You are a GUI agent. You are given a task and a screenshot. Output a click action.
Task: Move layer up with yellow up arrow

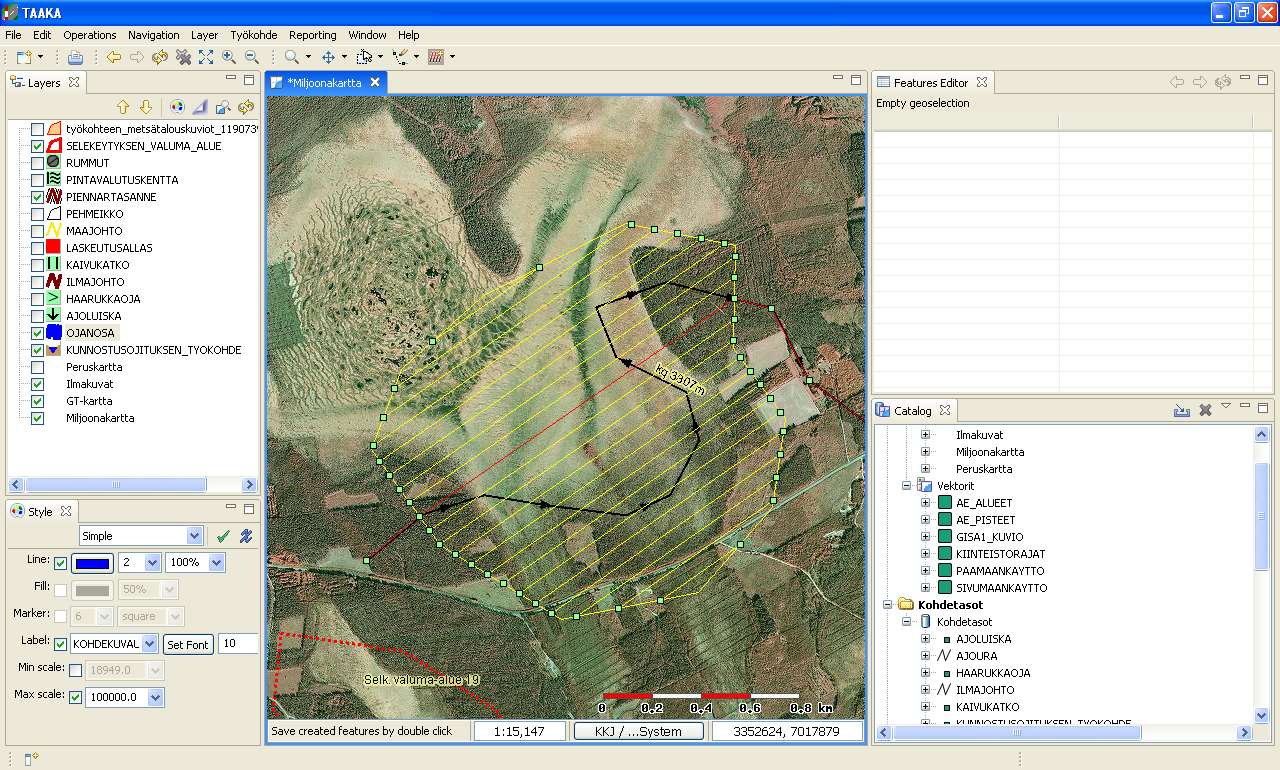point(124,107)
